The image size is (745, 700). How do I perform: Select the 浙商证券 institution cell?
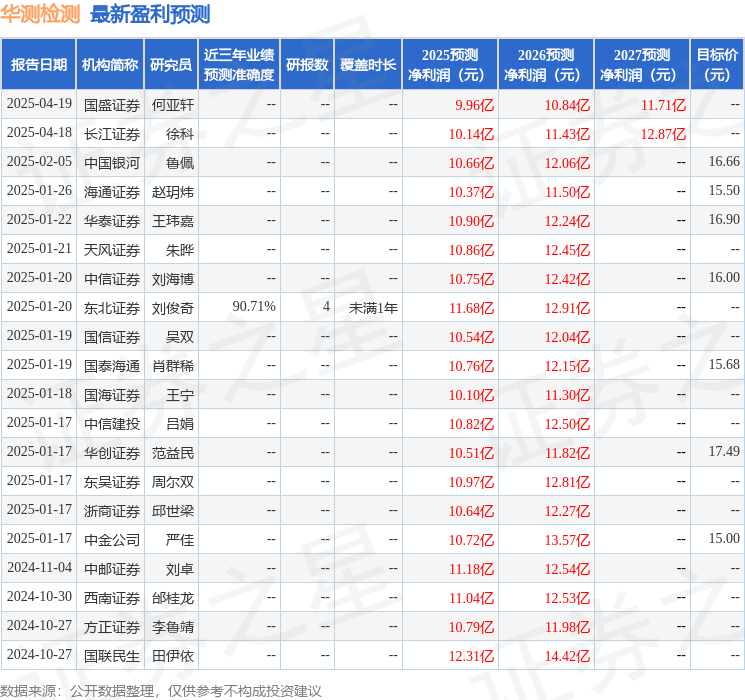point(112,511)
